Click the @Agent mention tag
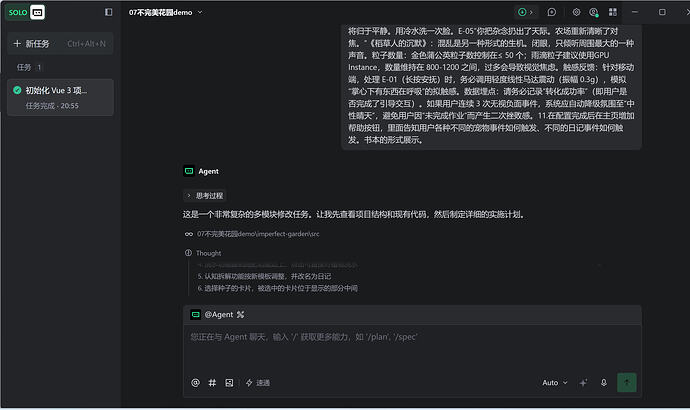Image resolution: width=690 pixels, height=410 pixels. [219, 315]
